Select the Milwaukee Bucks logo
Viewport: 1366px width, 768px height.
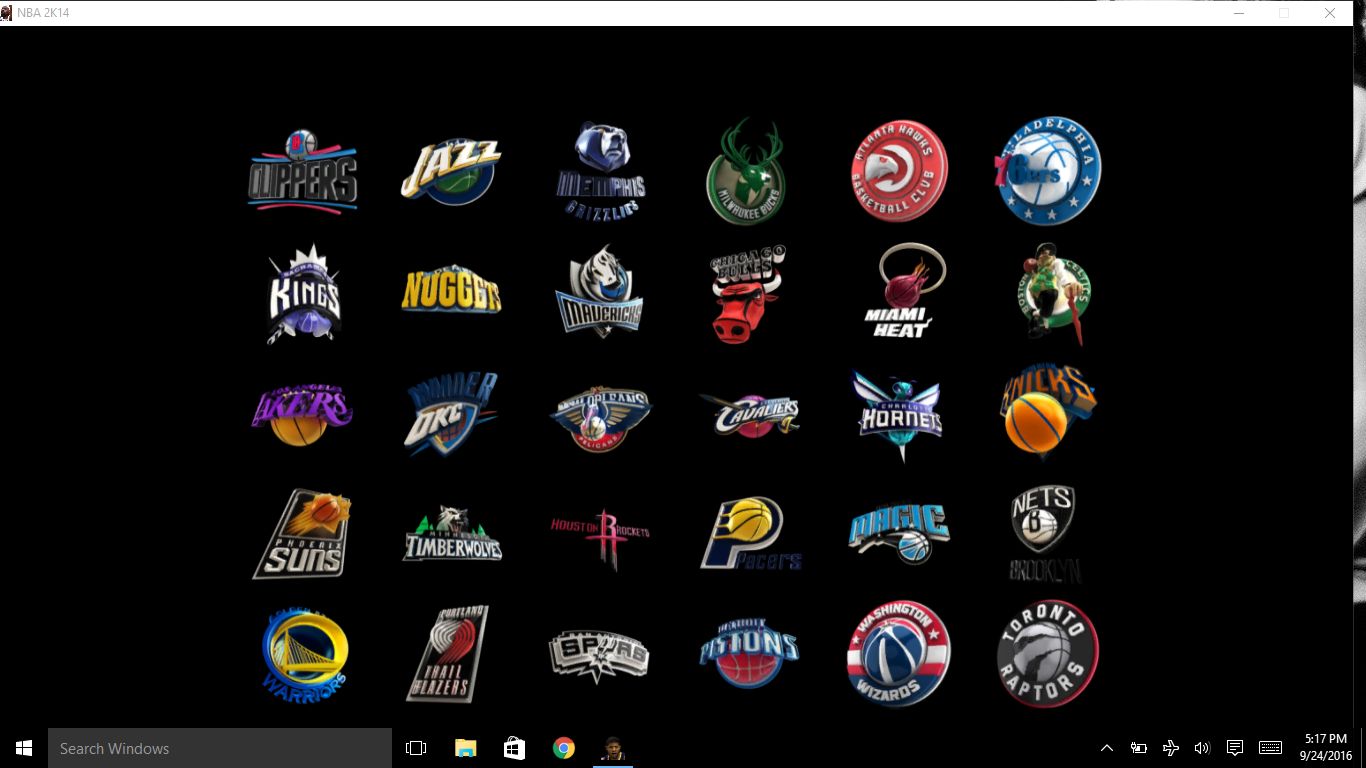point(745,173)
